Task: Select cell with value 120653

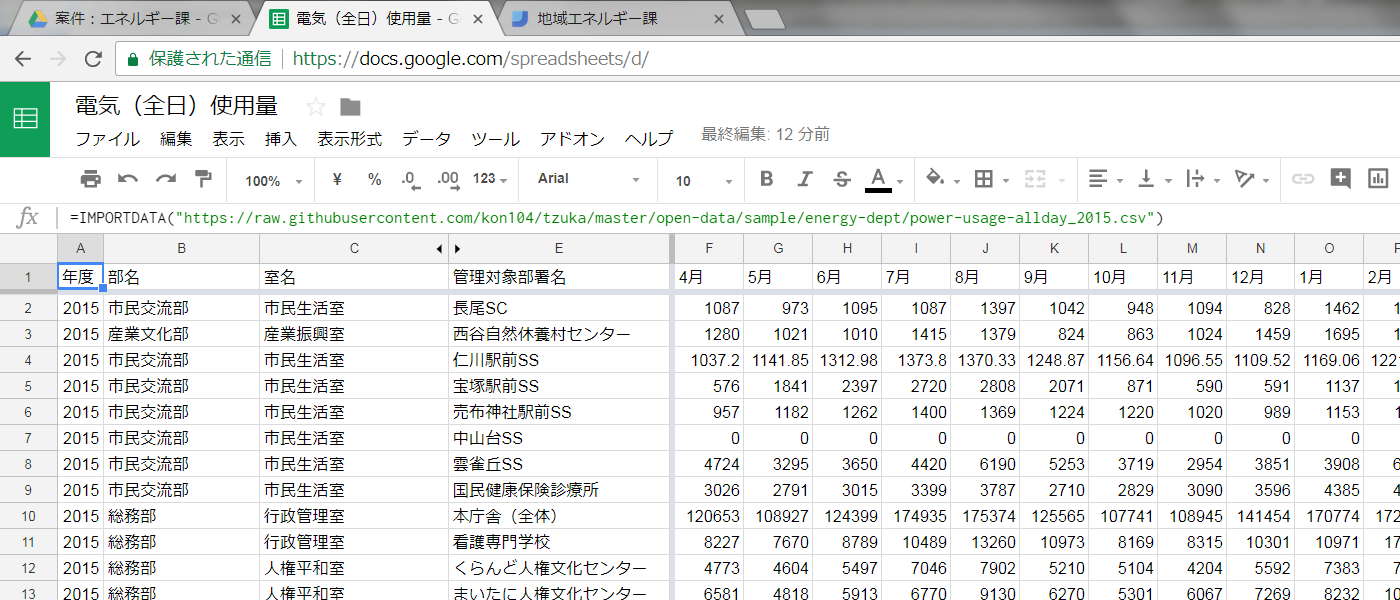Action: click(709, 516)
